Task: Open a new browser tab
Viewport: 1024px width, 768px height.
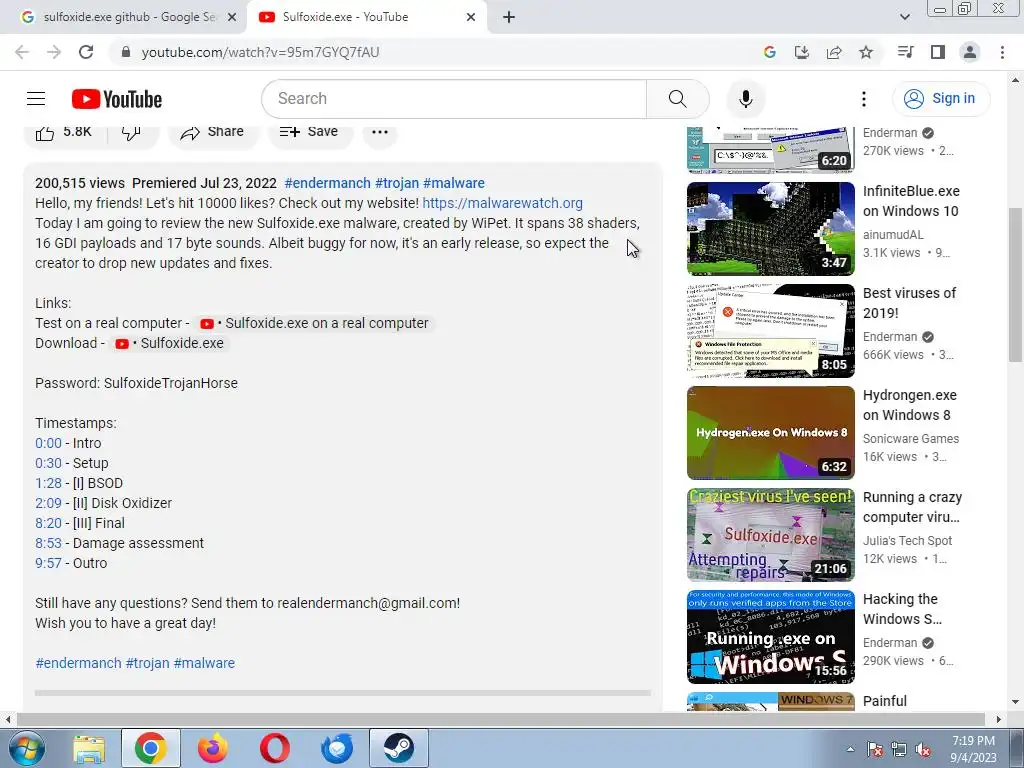Action: 509,17
